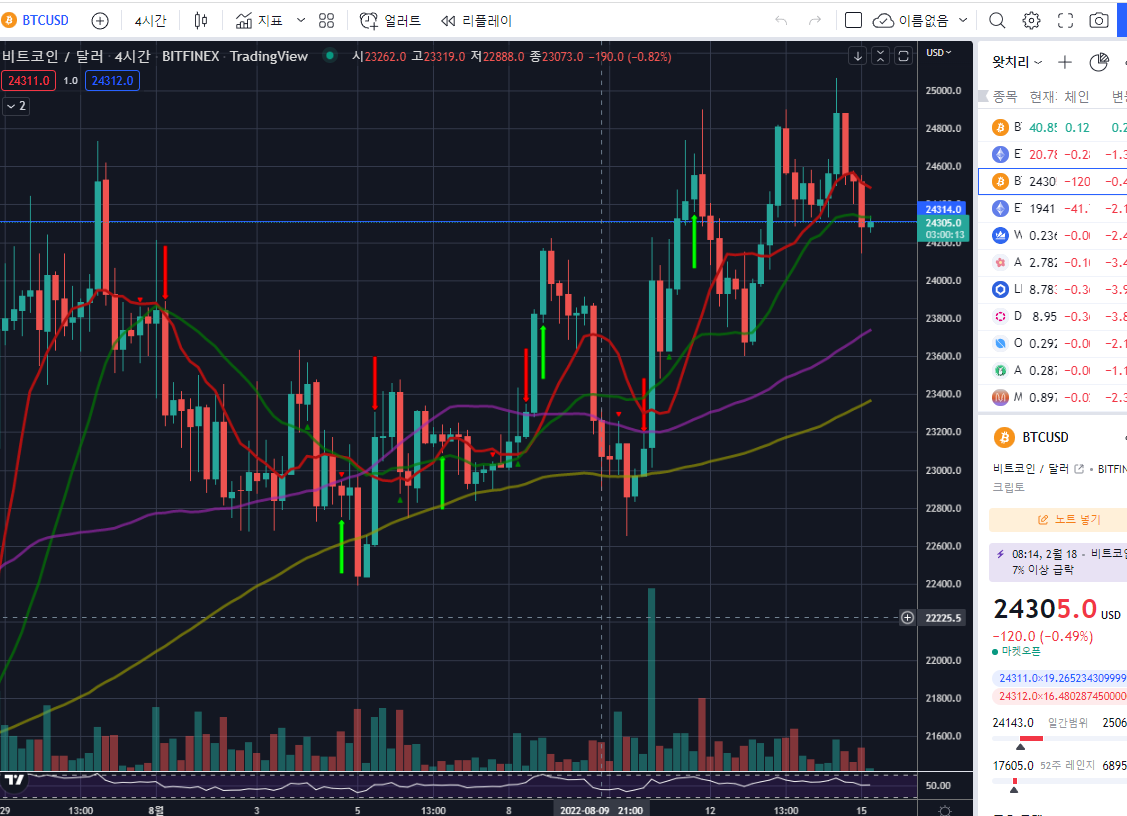Image resolution: width=1127 pixels, height=816 pixels.
Task: Open the candlestick chart type menu
Action: pos(201,21)
